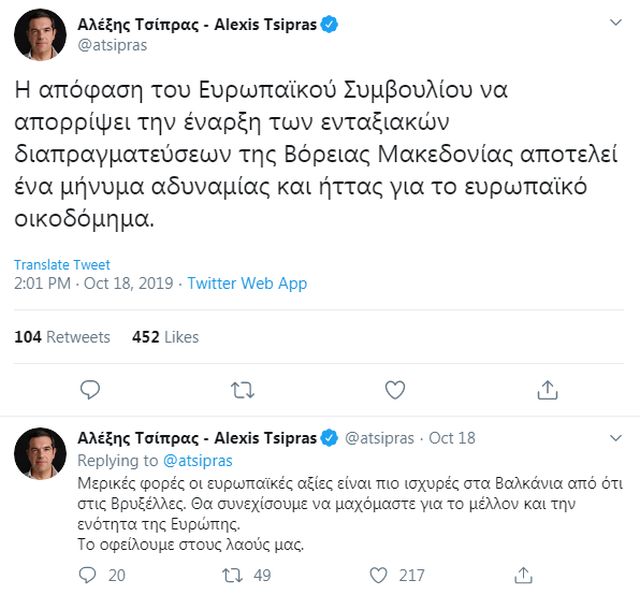Screen dimensions: 640x595
Task: View the 104 Retweets list
Action: [x=62, y=337]
